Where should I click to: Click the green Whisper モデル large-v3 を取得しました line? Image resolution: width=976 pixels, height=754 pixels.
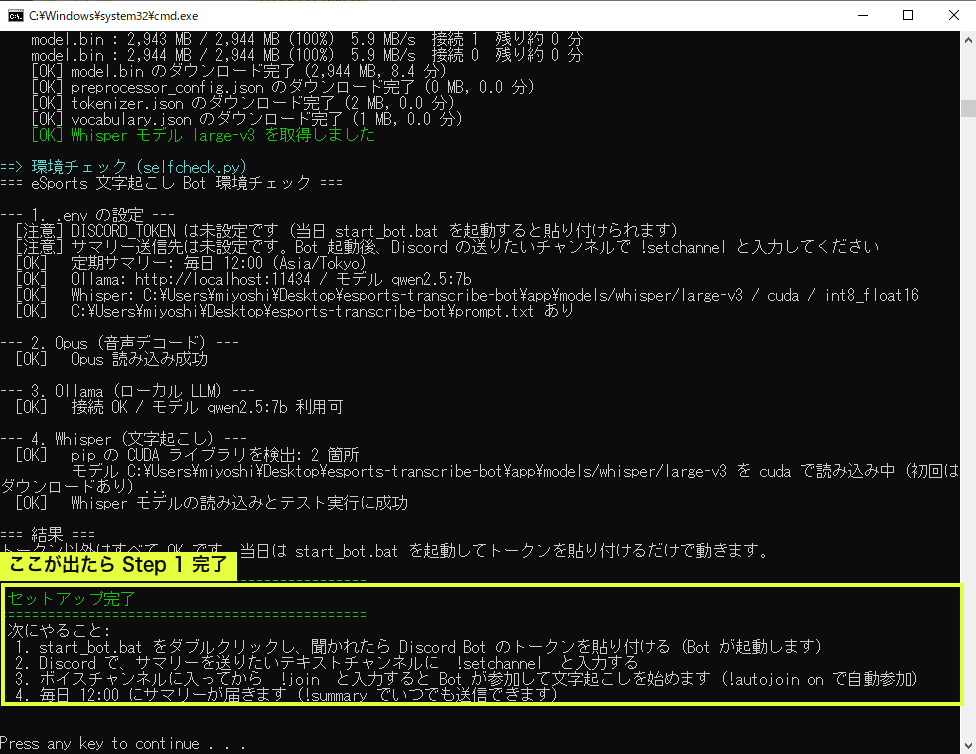pyautogui.click(x=203, y=134)
